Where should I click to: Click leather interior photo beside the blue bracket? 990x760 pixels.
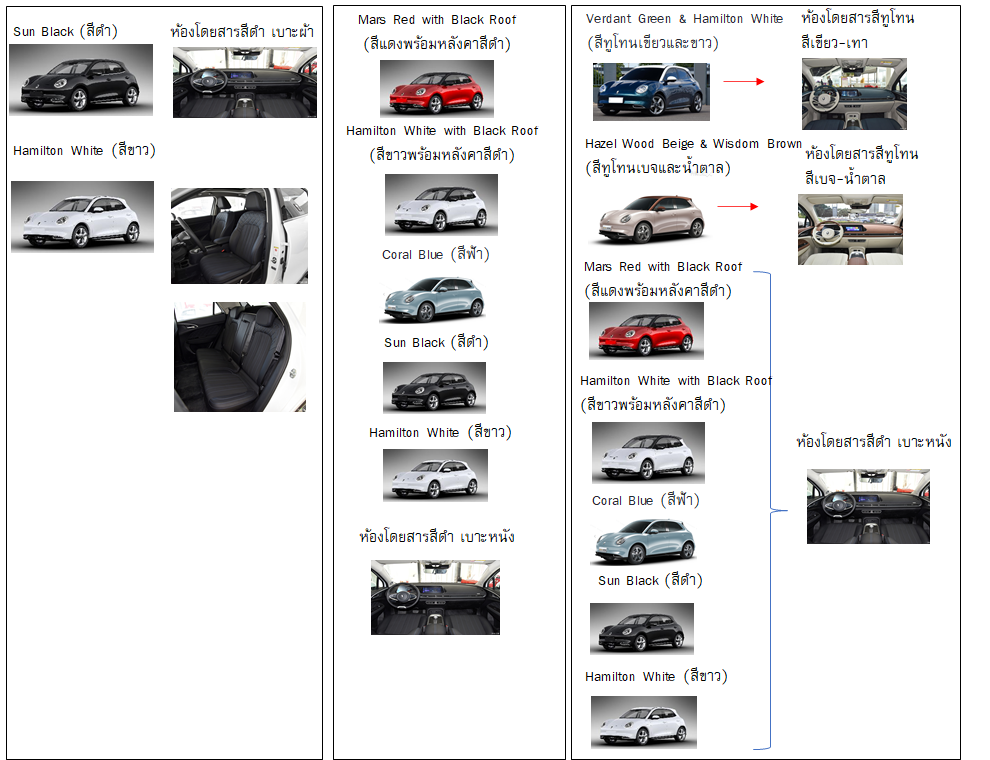point(868,506)
